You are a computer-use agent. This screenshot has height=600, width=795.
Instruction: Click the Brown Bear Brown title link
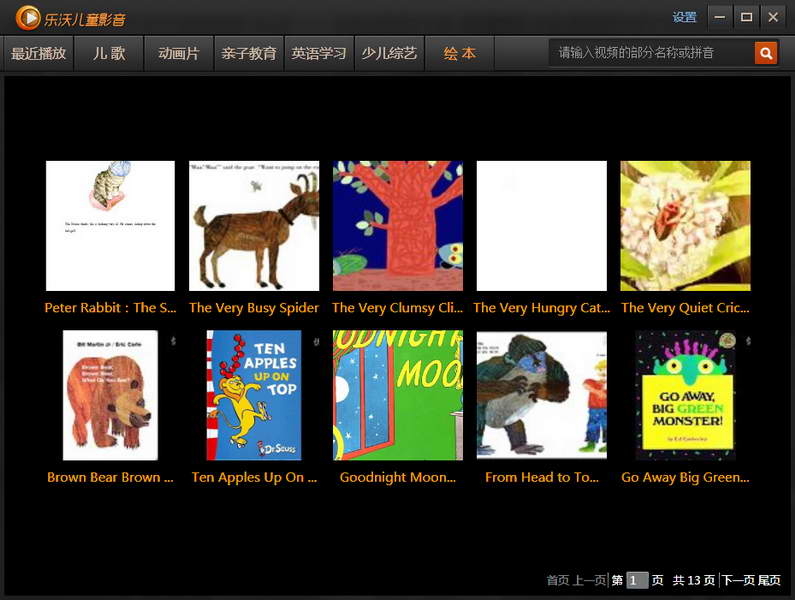point(110,477)
